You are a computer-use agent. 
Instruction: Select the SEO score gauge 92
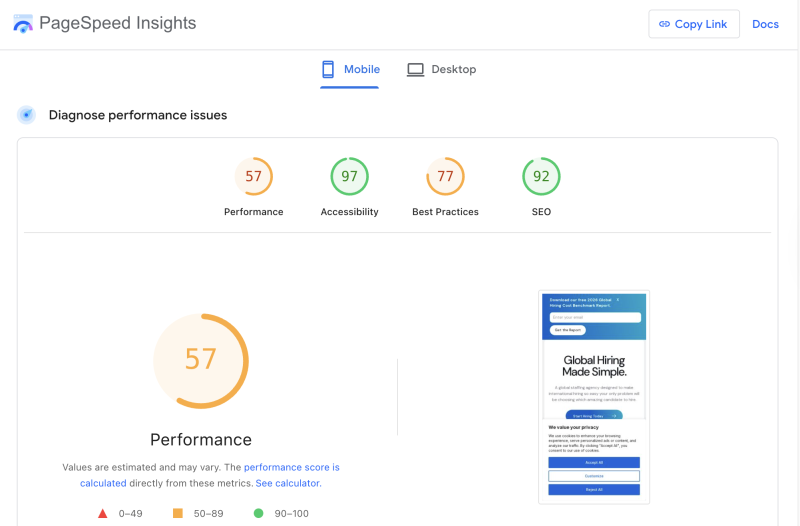pyautogui.click(x=541, y=176)
